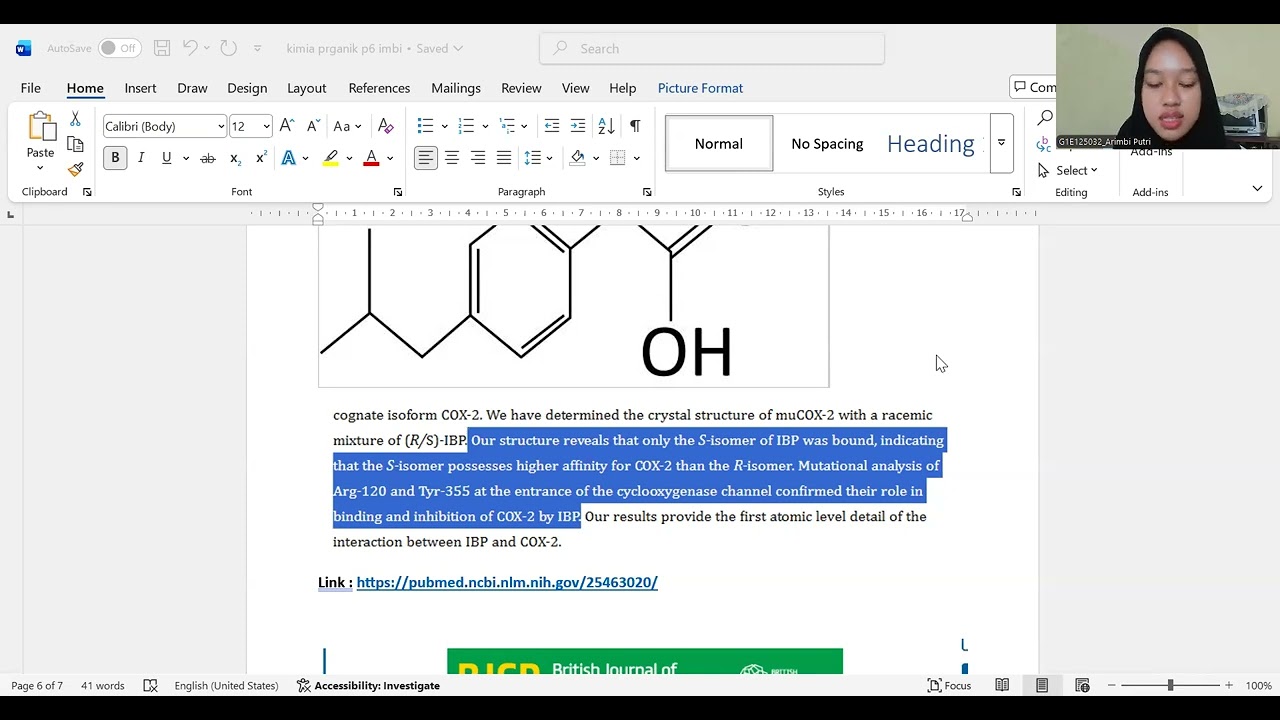This screenshot has height=720, width=1280.
Task: Open the Picture Format tab
Action: point(700,88)
